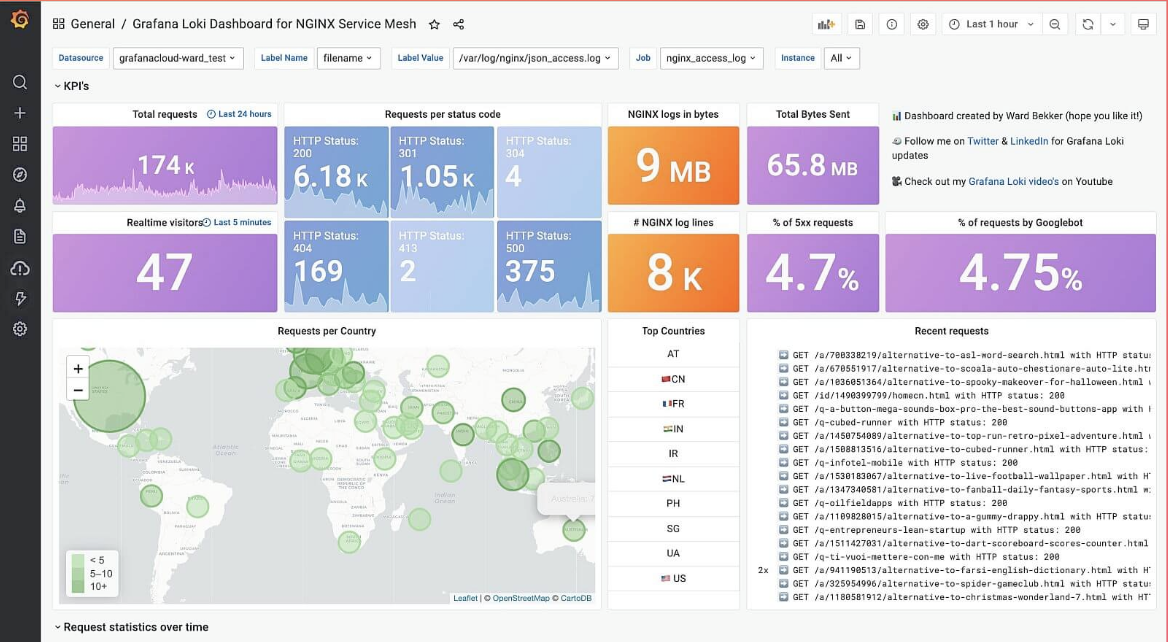The image size is (1168, 642).
Task: Click the HTTP Status 500 stat tile
Action: pos(549,266)
